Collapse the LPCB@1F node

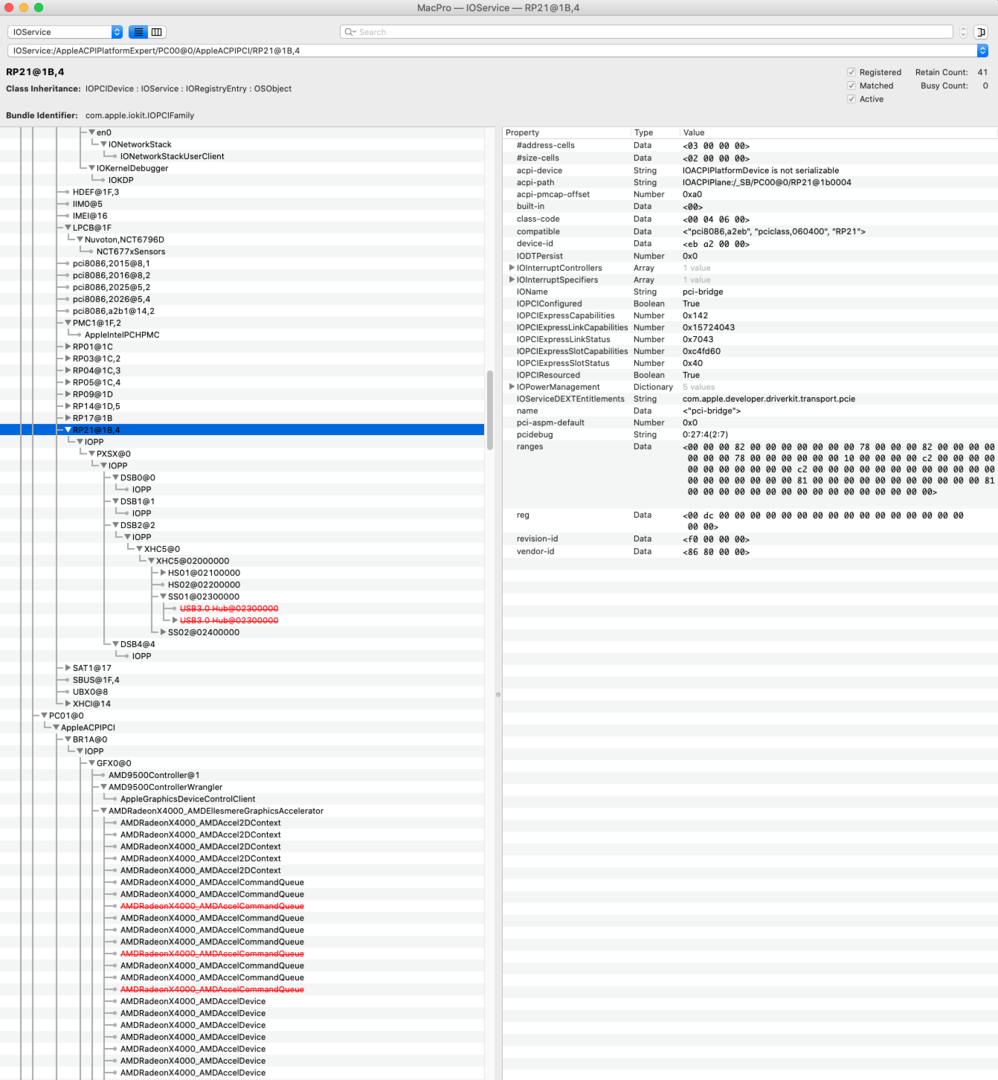coord(67,228)
